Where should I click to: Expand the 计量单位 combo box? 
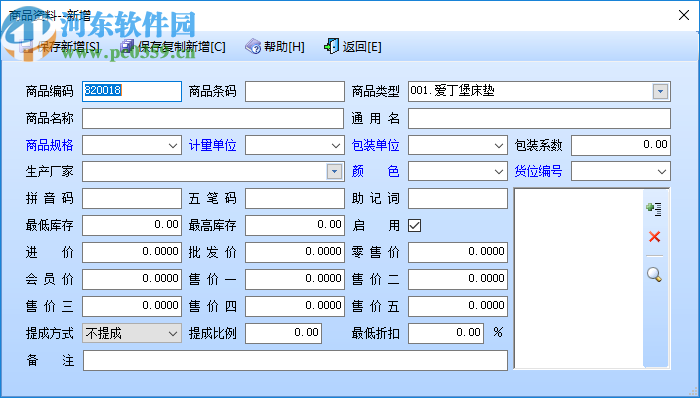(x=336, y=145)
